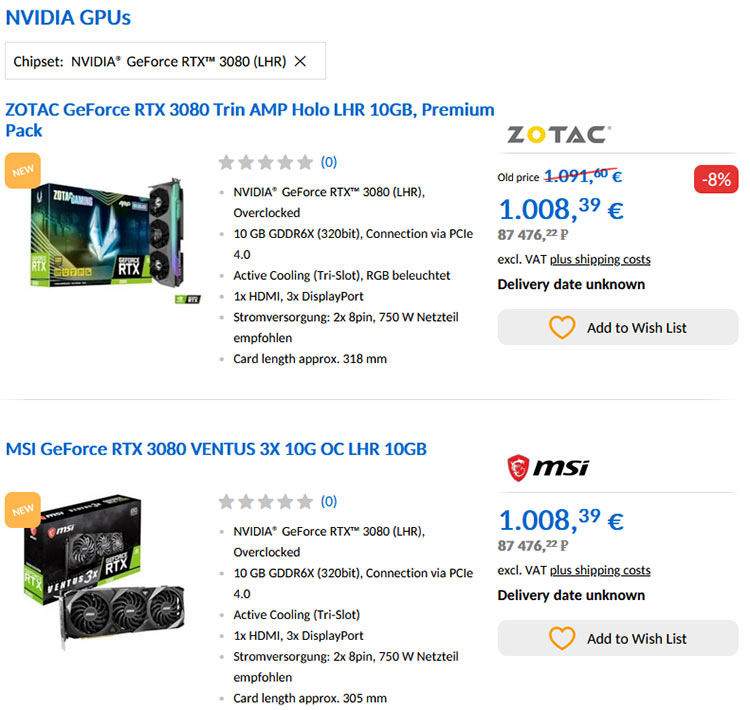
Task: Click heart icon on MSI wish list button
Action: 562,638
